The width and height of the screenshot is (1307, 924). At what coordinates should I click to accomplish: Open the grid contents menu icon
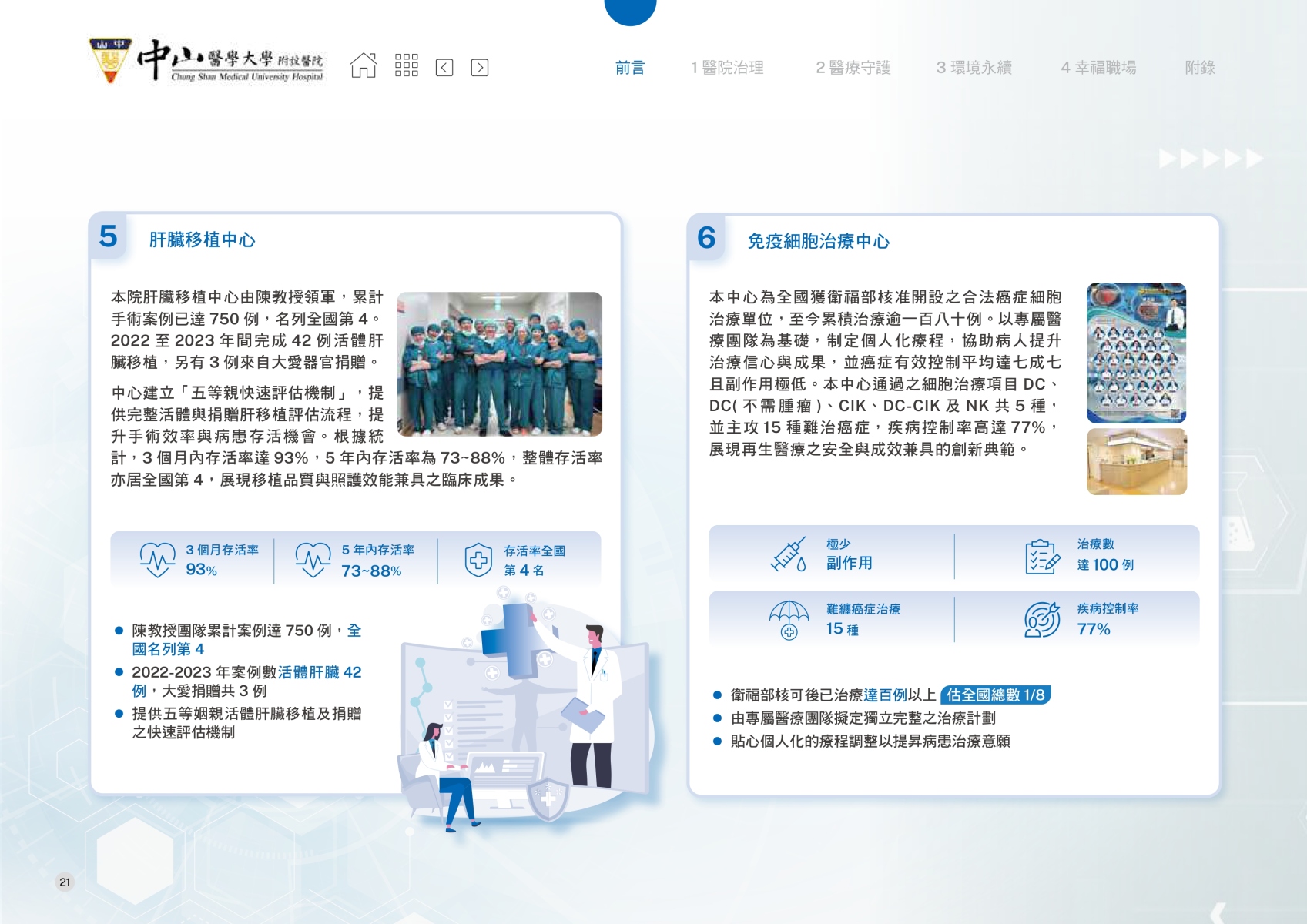[x=406, y=66]
